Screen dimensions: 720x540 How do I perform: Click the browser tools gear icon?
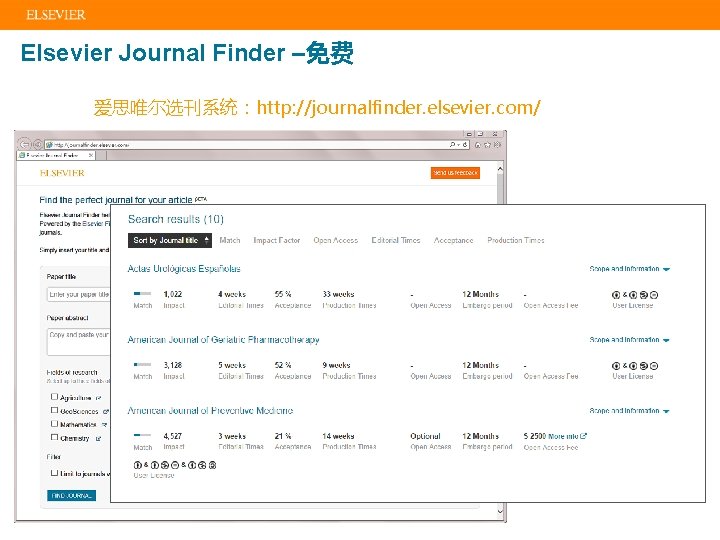(x=497, y=145)
